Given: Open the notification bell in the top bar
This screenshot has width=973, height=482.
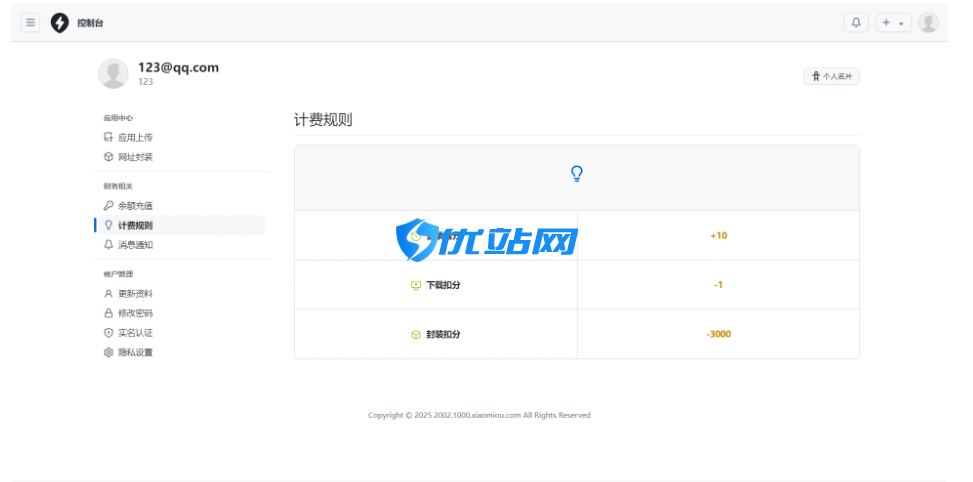Looking at the screenshot, I should [x=856, y=23].
